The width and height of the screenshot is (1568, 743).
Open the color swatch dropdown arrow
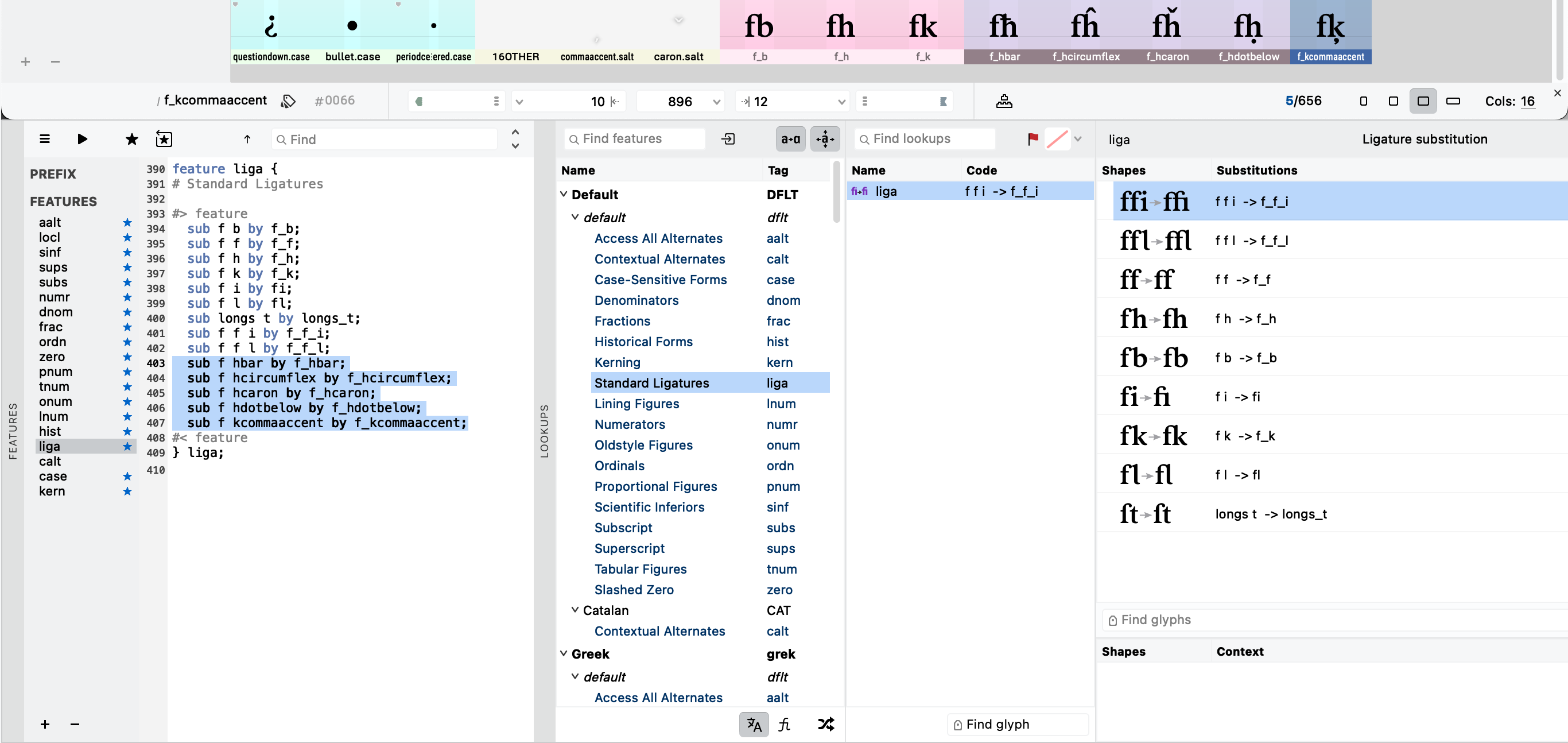pyautogui.click(x=1078, y=139)
